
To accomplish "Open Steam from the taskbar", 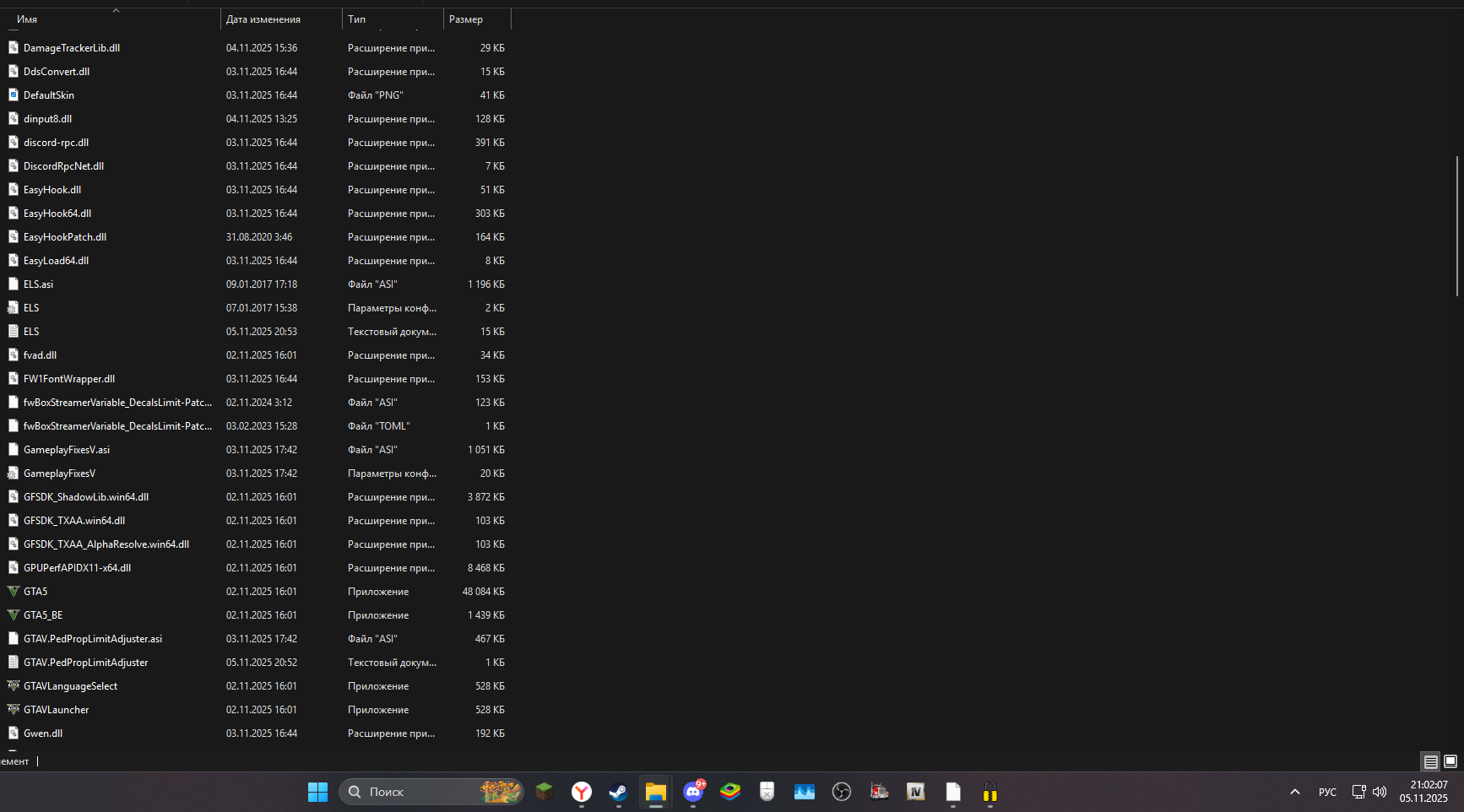I will [619, 792].
